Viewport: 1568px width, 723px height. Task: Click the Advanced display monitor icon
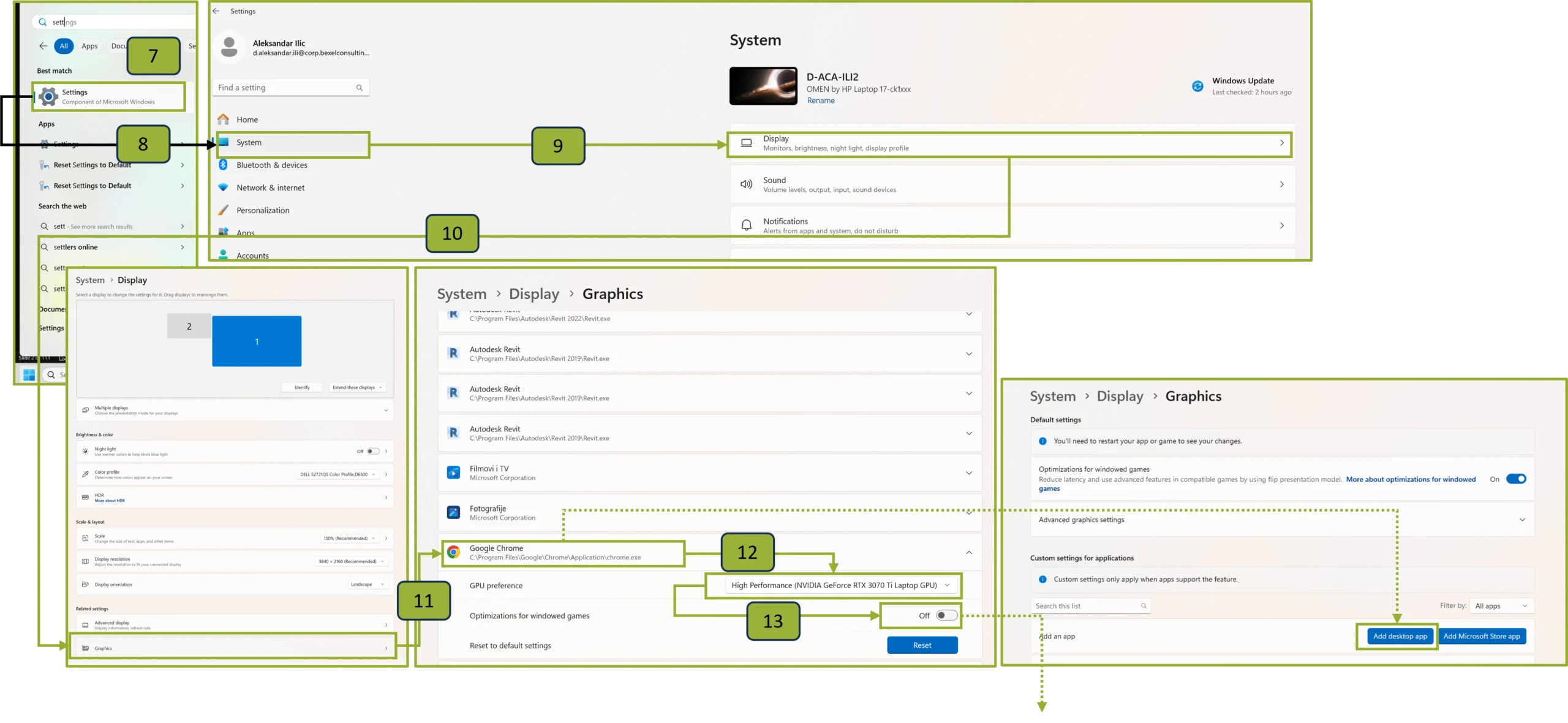85,625
